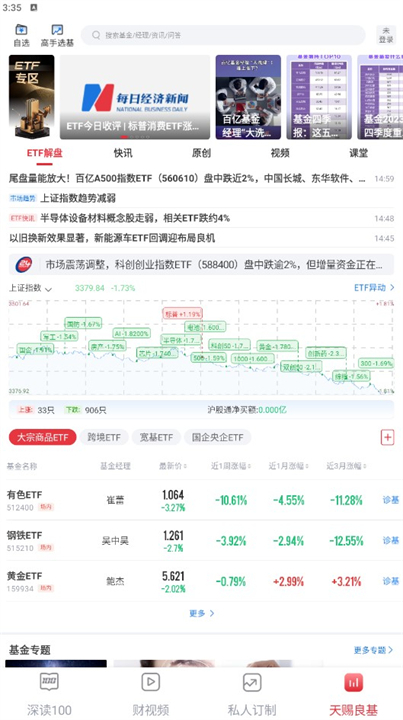Sort by 最新价 column

tap(173, 466)
